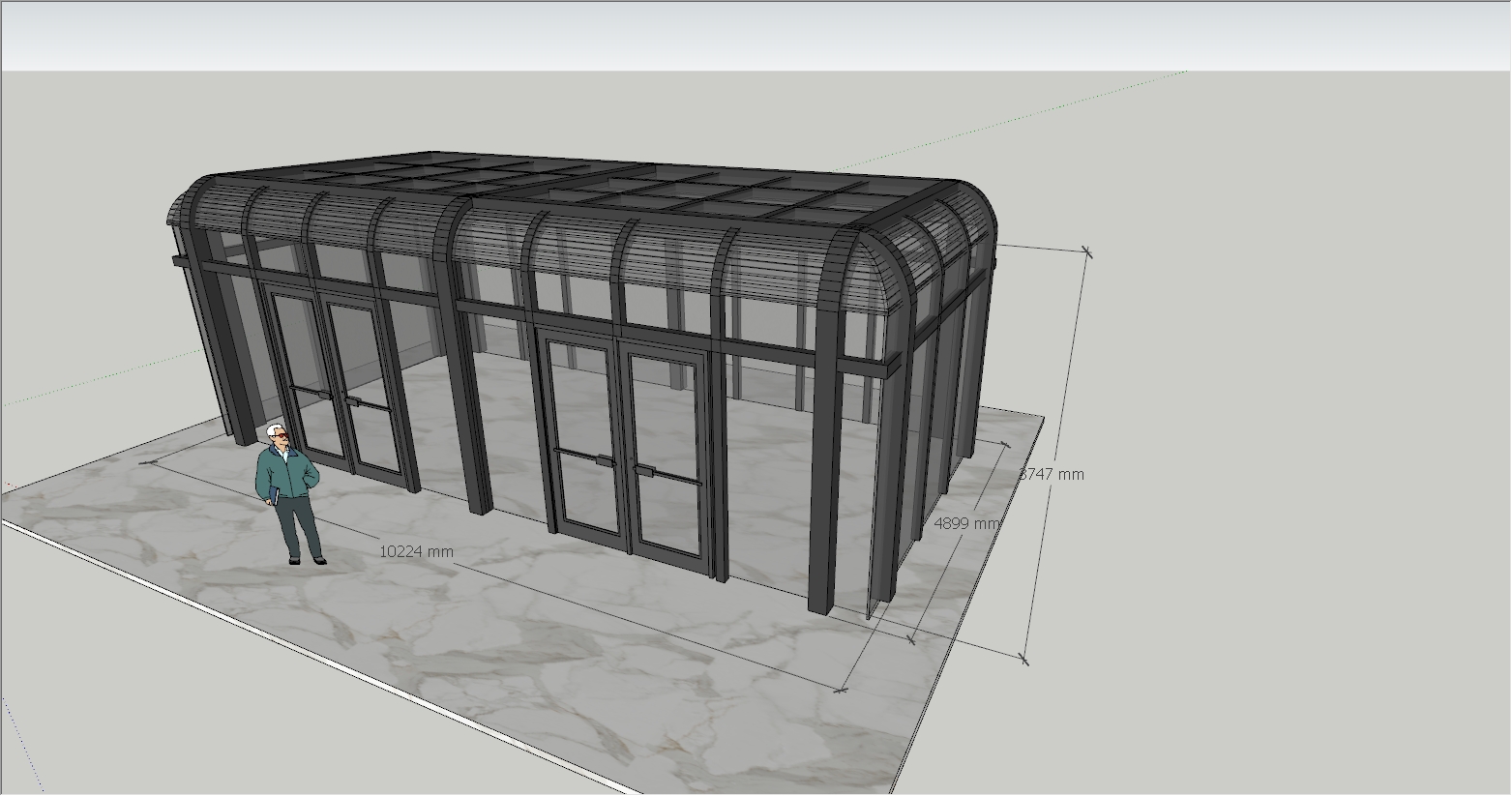Click the 4899 mm dimension text
Screen dimensions: 1512x796
tap(965, 523)
